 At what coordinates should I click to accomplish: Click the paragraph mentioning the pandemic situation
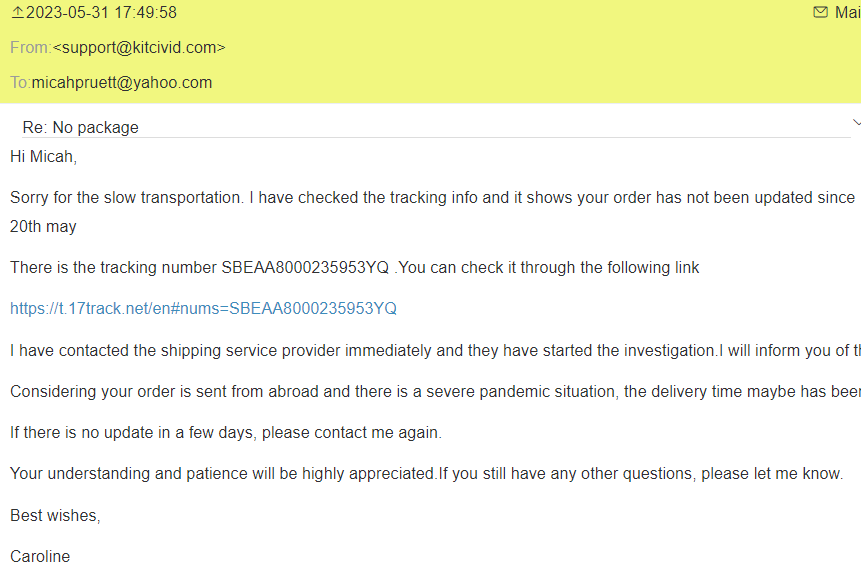point(430,391)
